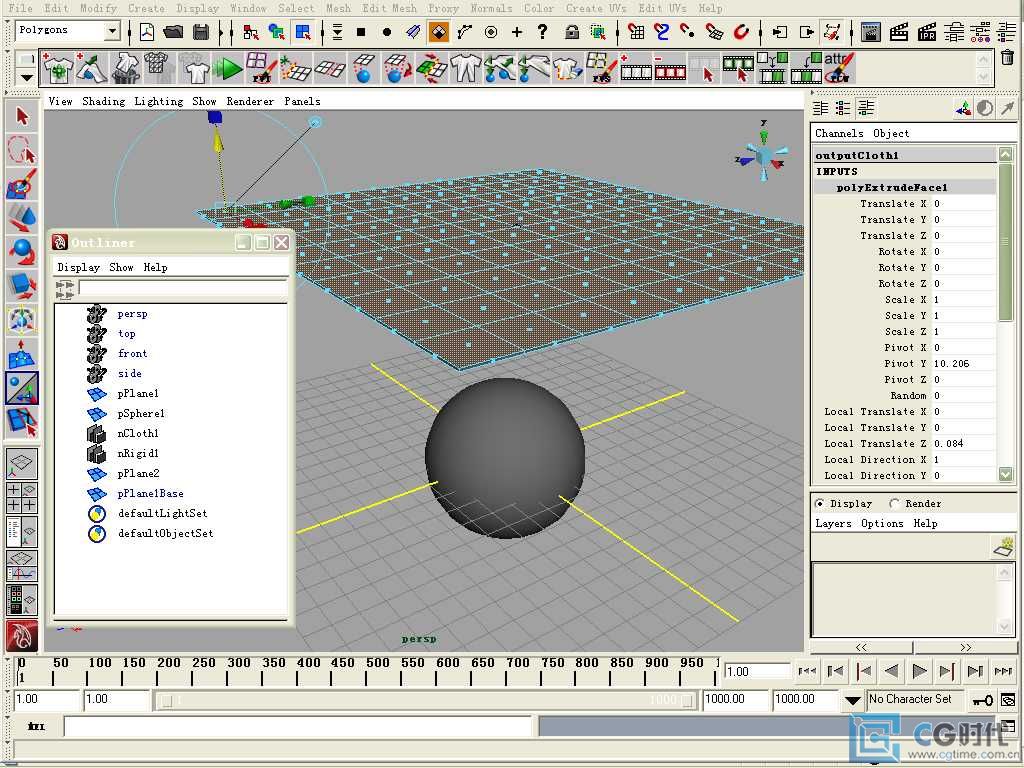Click the new layer icon in Layers panel
Screen dimensions: 1024x768
[x=1002, y=546]
